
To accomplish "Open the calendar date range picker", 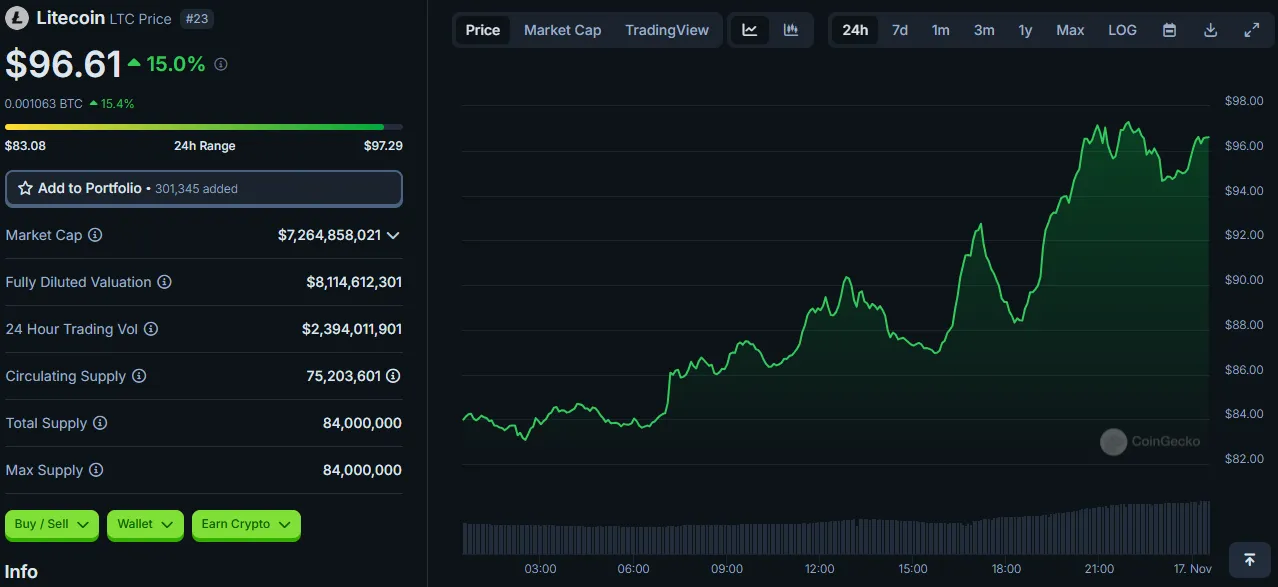I will [1169, 30].
